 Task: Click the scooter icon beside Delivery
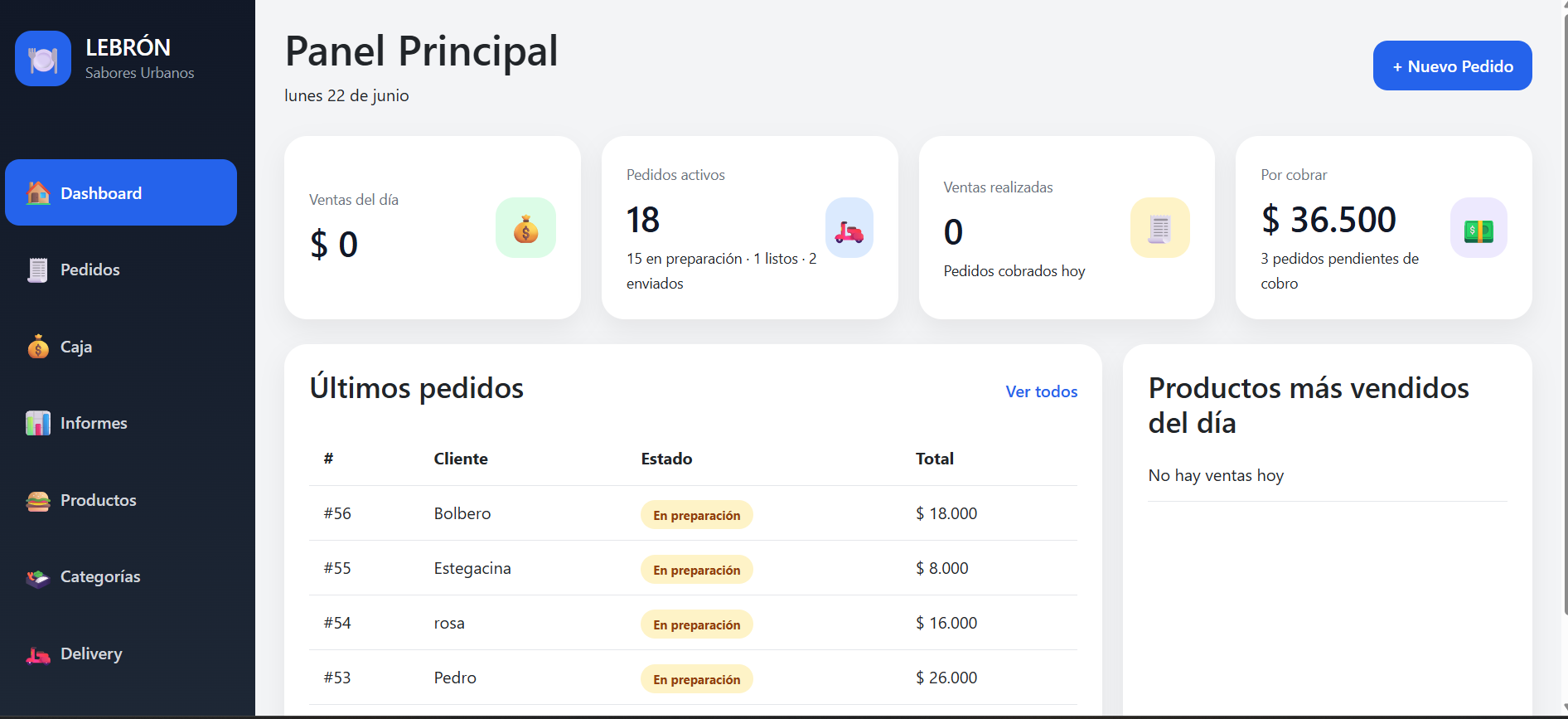click(x=38, y=654)
